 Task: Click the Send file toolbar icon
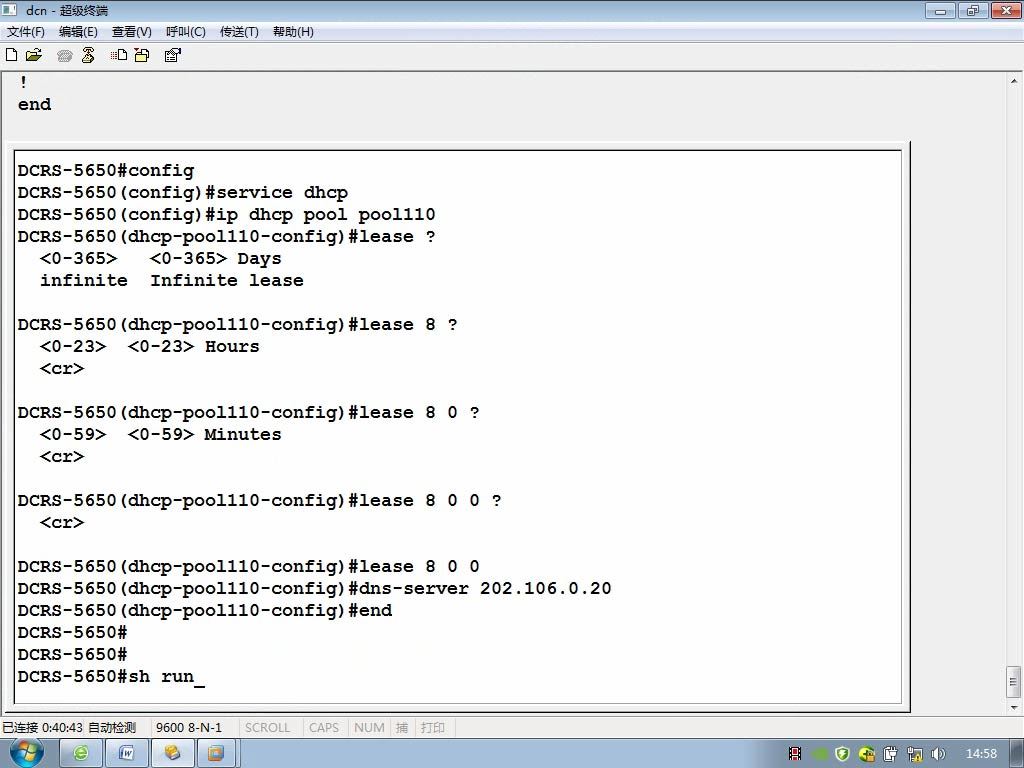coord(119,55)
